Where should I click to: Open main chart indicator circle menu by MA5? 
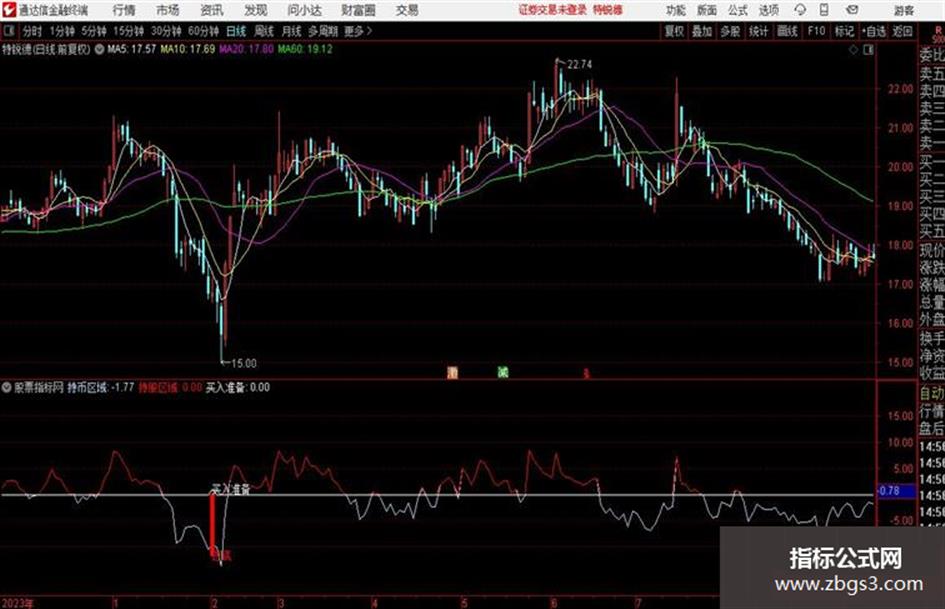click(x=99, y=49)
